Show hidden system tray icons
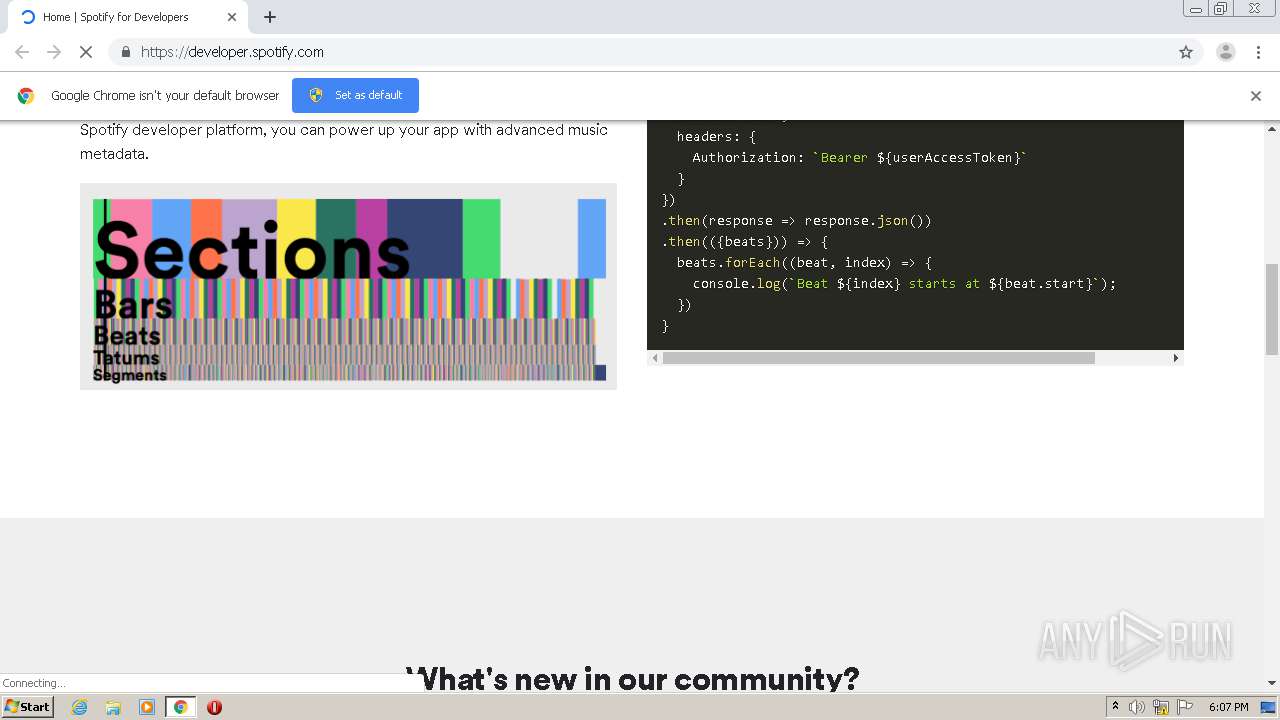1280x720 pixels. click(1115, 707)
